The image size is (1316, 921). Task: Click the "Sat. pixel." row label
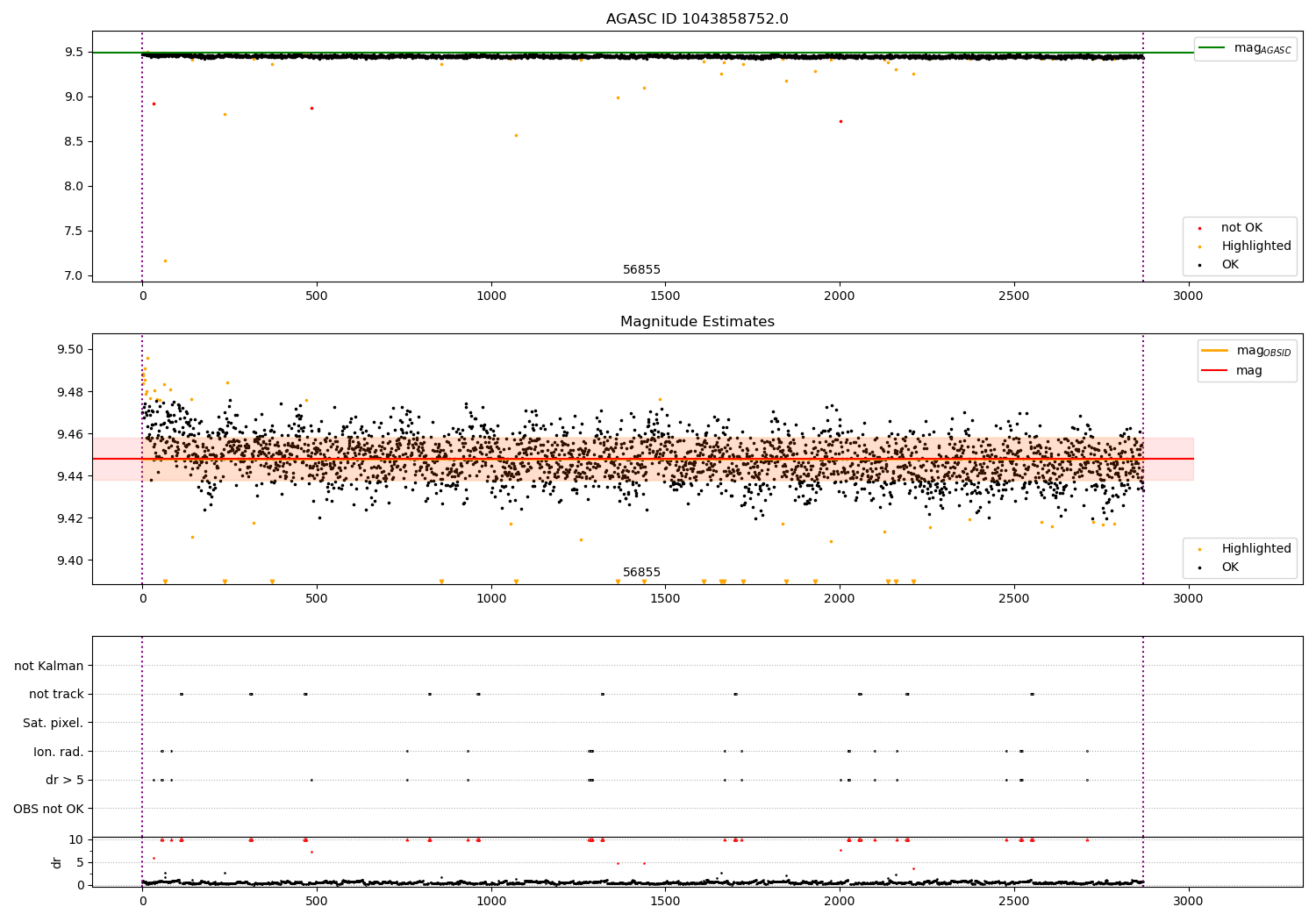[54, 724]
